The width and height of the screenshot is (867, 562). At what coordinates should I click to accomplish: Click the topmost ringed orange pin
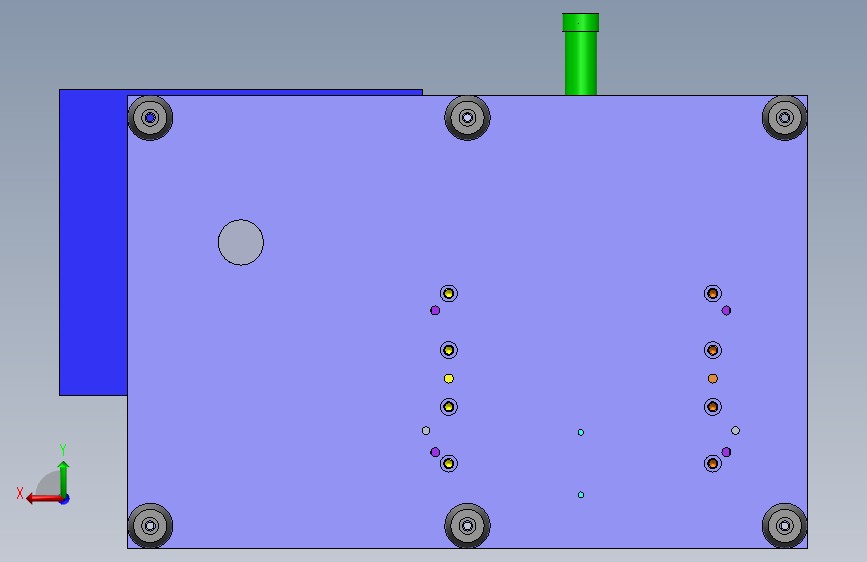click(713, 293)
